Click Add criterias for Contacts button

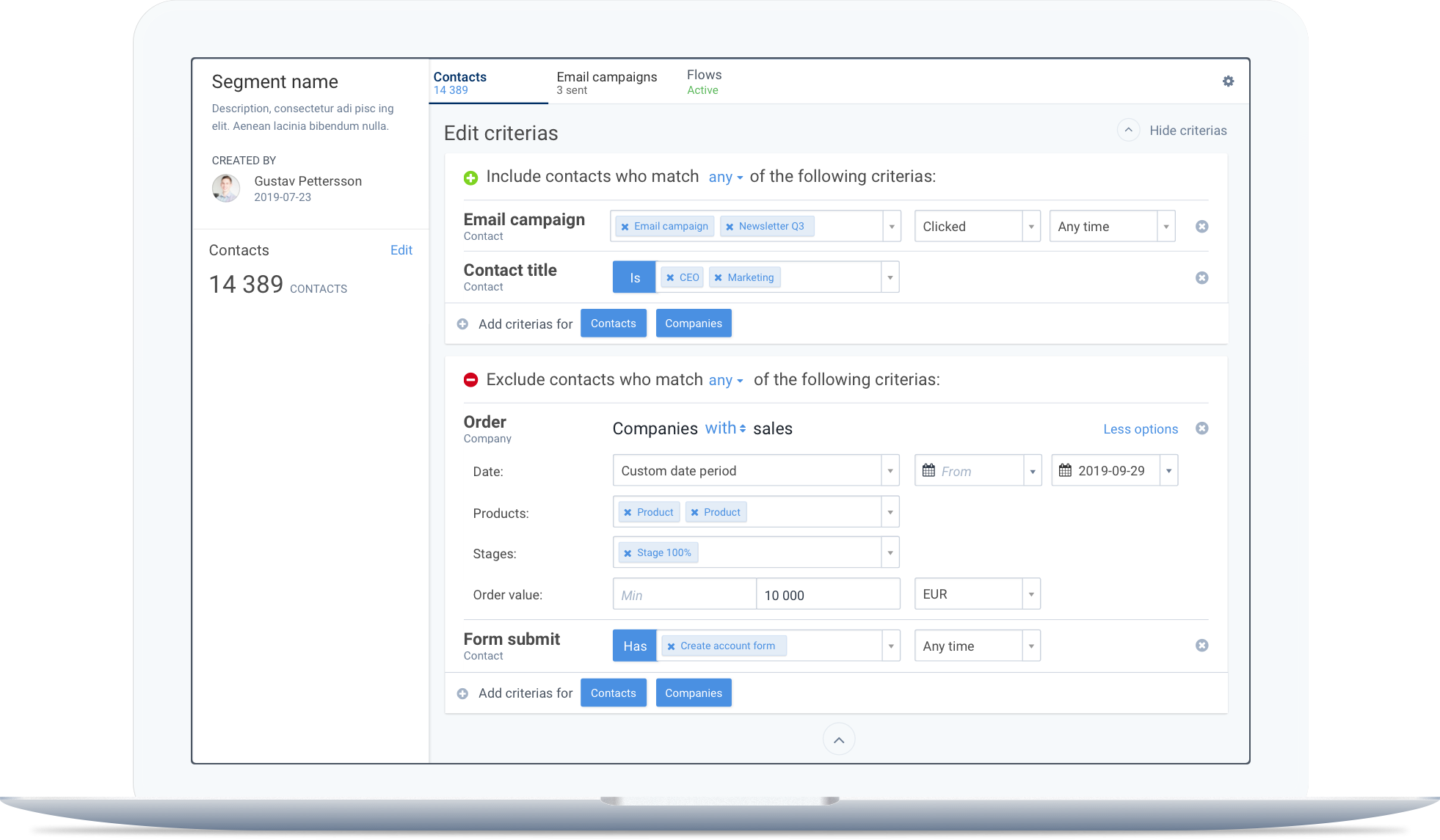point(612,323)
